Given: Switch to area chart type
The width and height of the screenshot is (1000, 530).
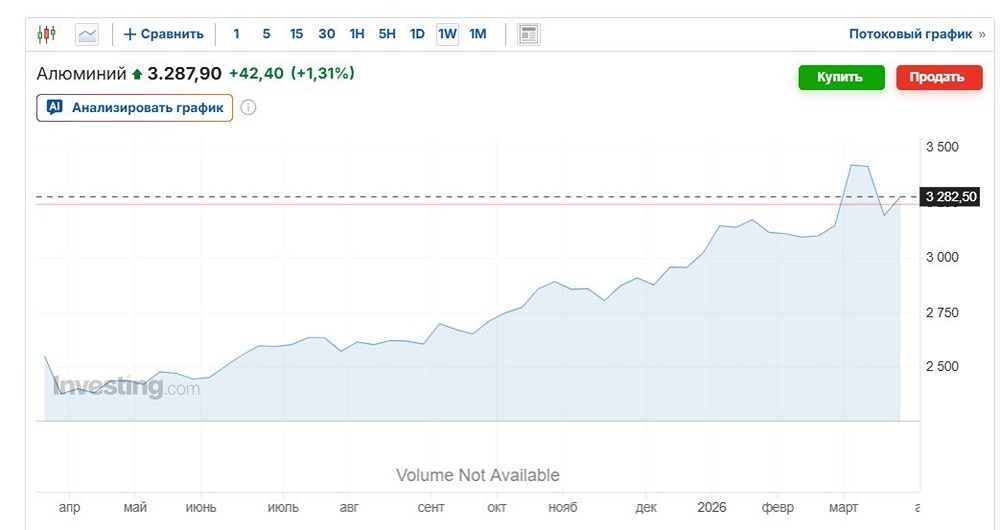Looking at the screenshot, I should coord(88,34).
